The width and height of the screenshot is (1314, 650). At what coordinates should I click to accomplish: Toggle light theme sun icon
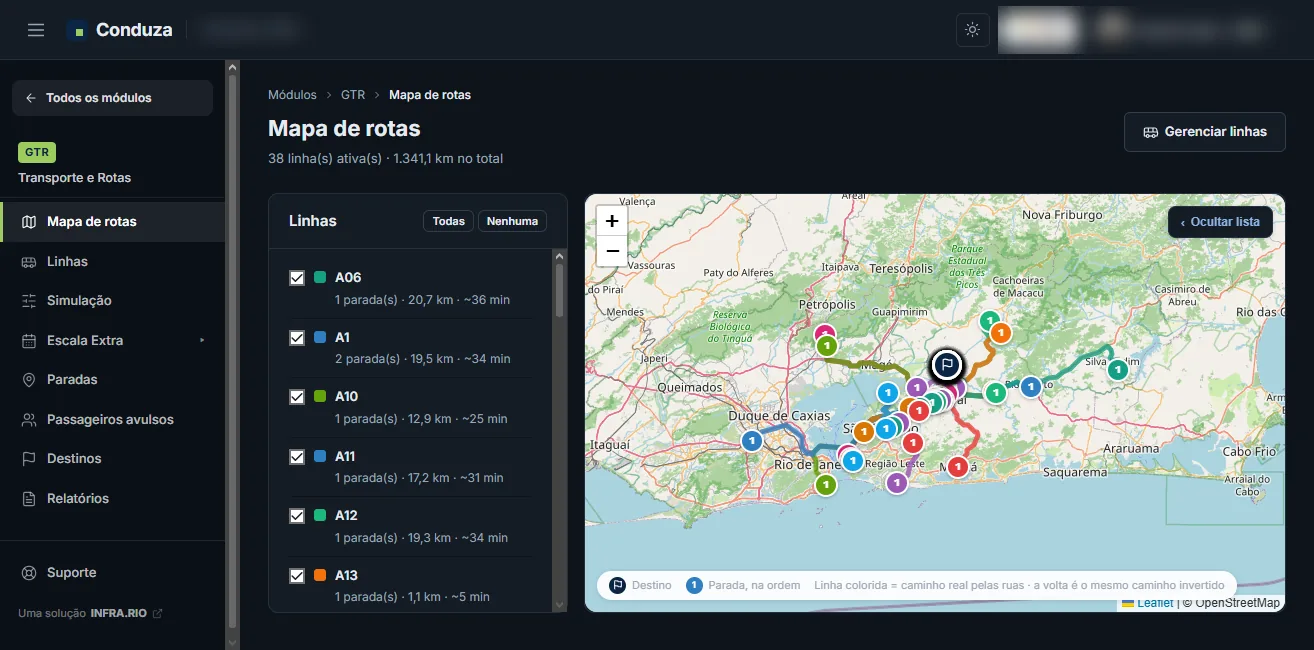972,30
